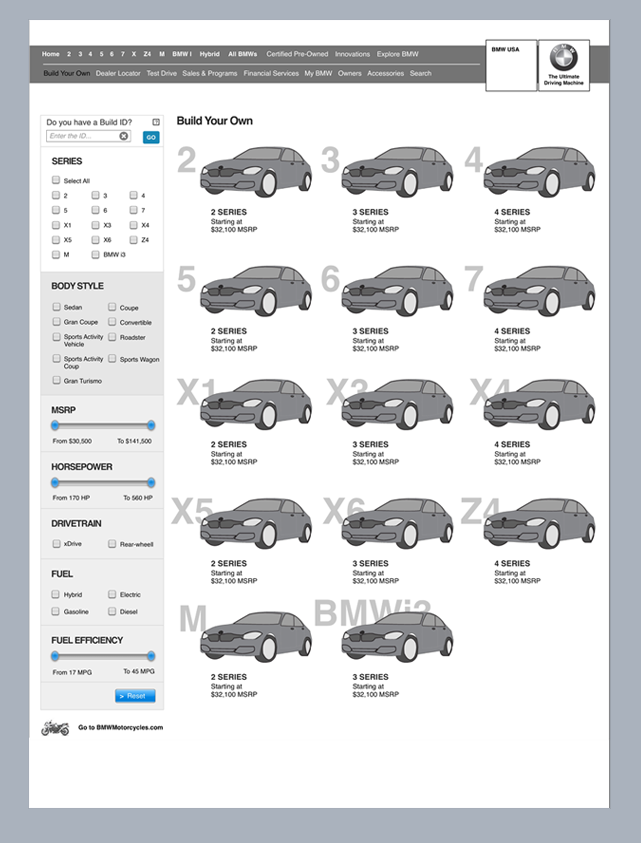
Task: Click the BMW roundel logo
Action: pyautogui.click(x=564, y=58)
